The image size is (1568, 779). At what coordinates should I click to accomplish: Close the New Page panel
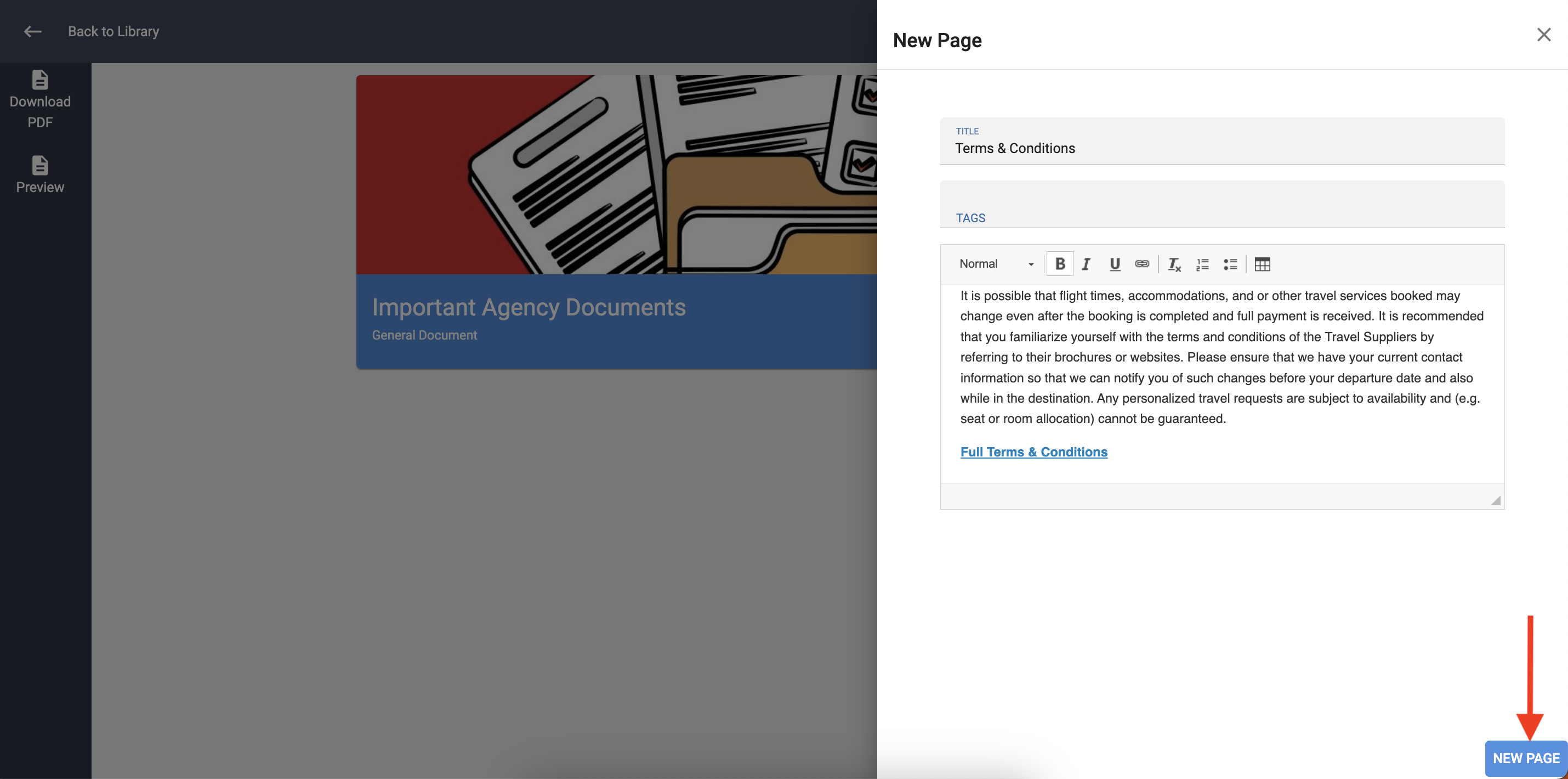[1543, 35]
